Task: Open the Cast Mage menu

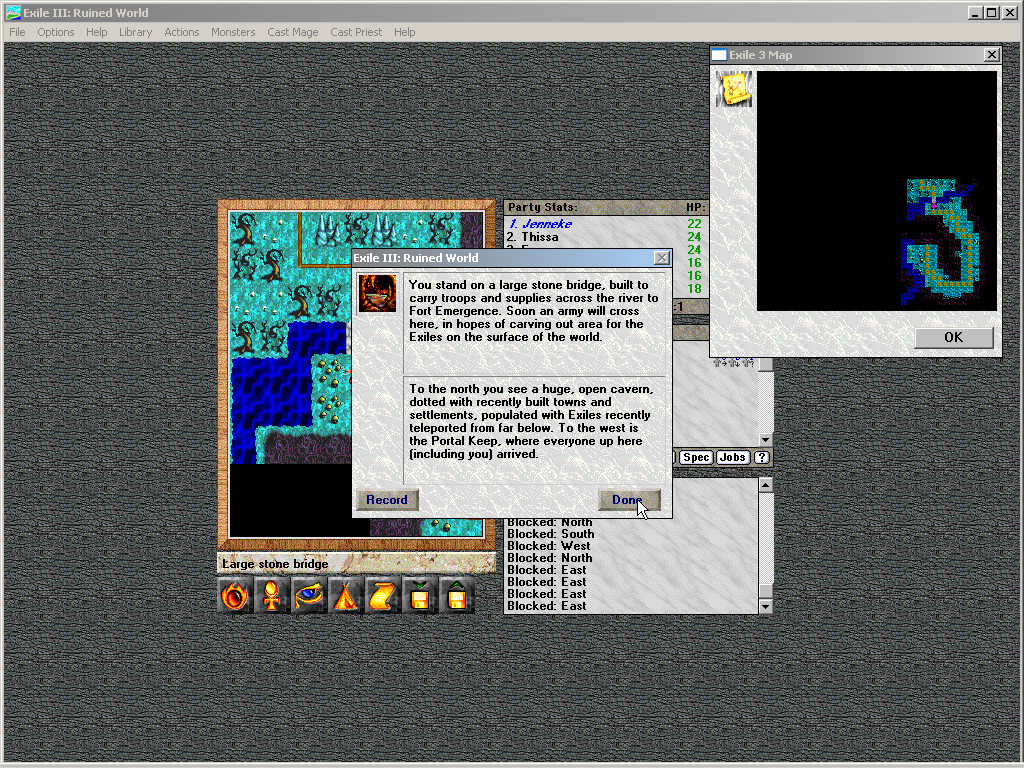Action: pyautogui.click(x=293, y=32)
